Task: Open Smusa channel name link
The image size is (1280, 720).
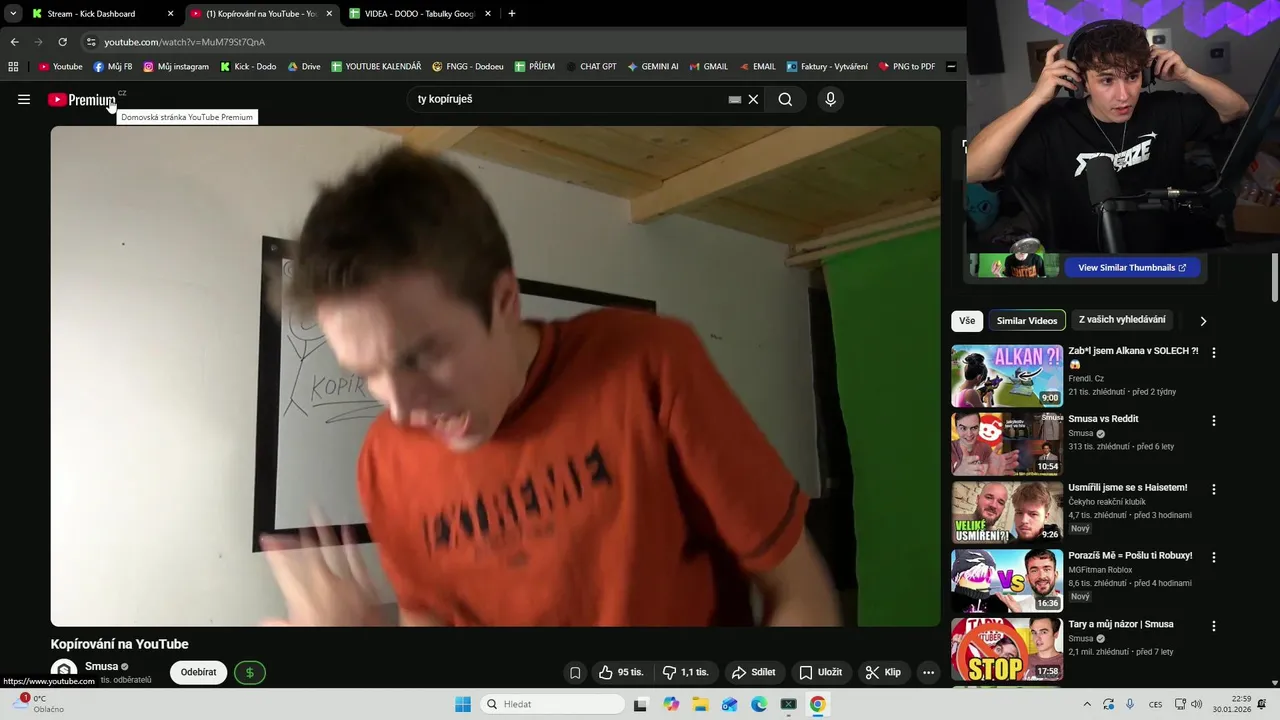Action: pyautogui.click(x=102, y=666)
